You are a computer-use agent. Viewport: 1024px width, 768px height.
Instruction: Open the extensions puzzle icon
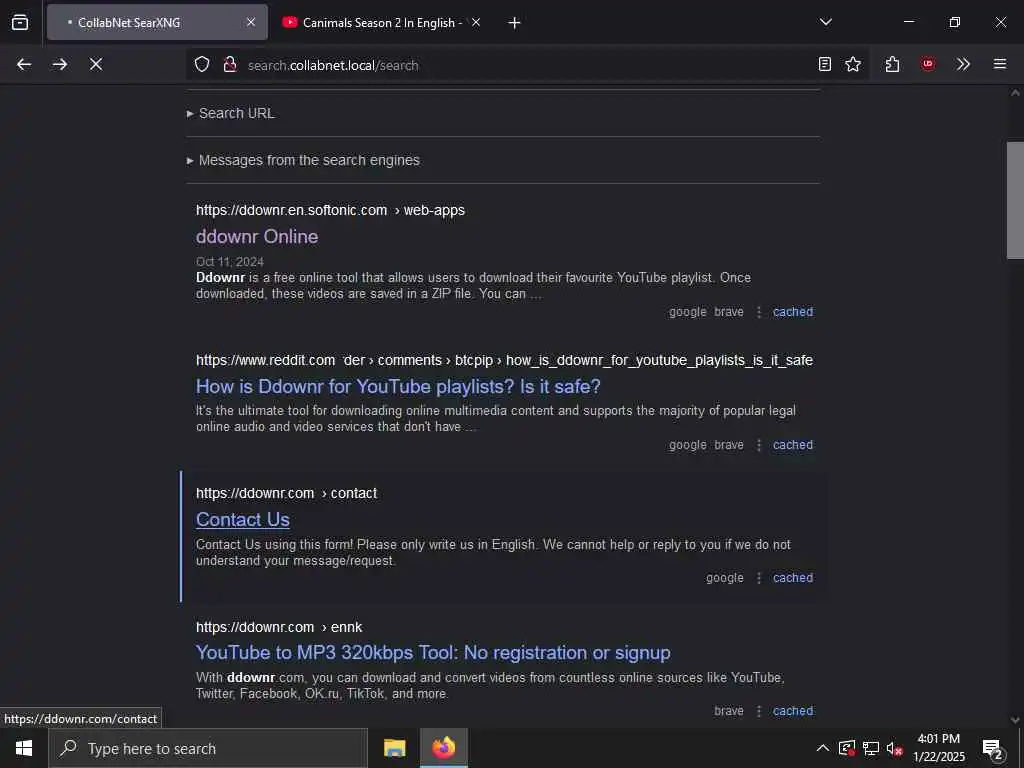pyautogui.click(x=893, y=64)
